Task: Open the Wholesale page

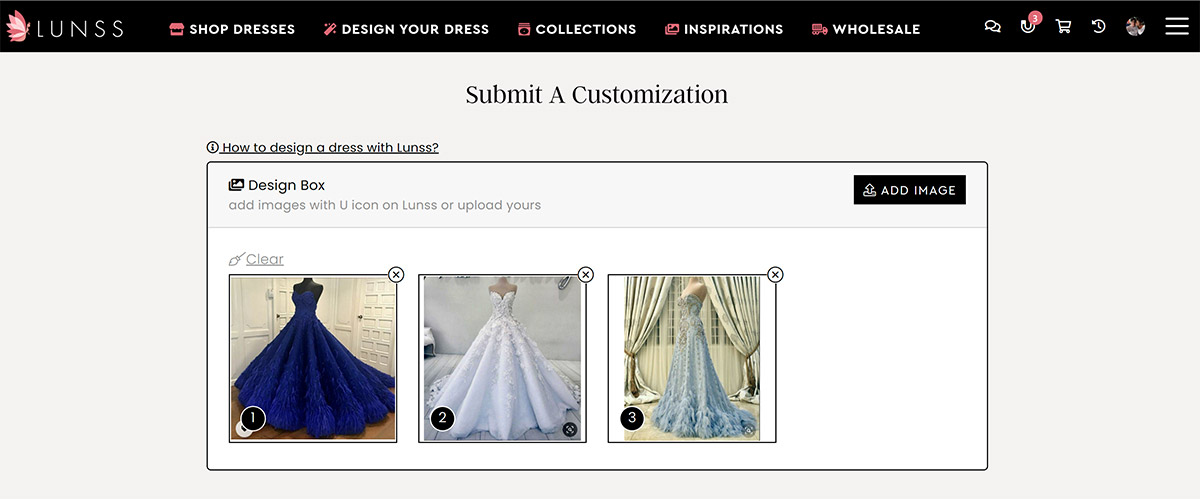Action: point(865,29)
